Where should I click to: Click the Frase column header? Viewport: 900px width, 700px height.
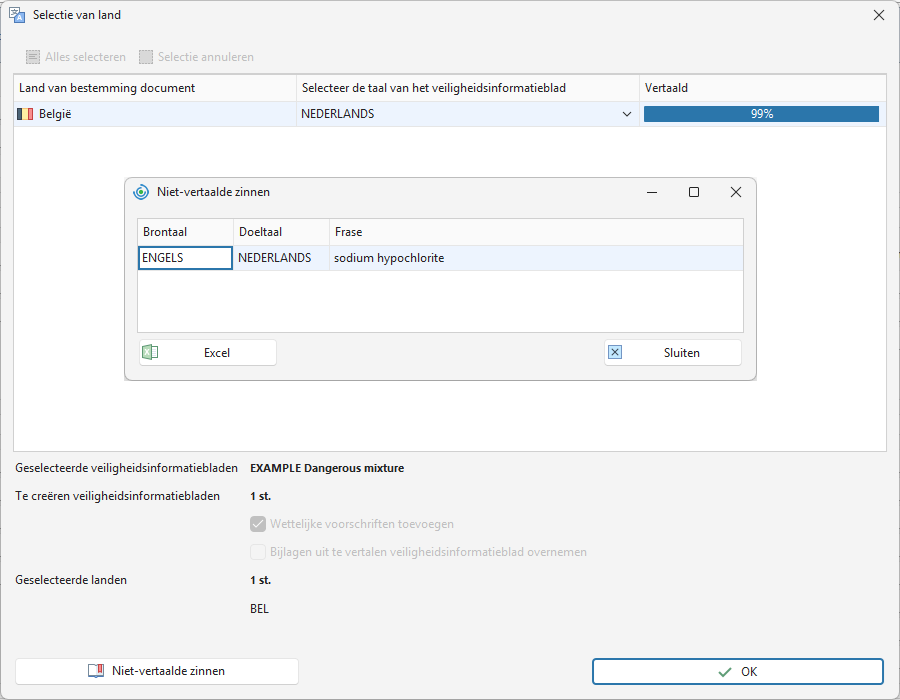pos(536,232)
